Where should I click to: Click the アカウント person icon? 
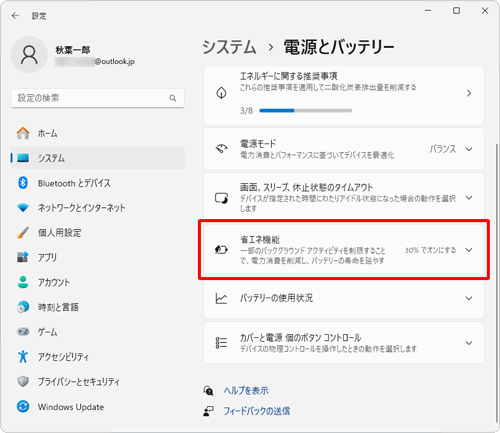23,282
